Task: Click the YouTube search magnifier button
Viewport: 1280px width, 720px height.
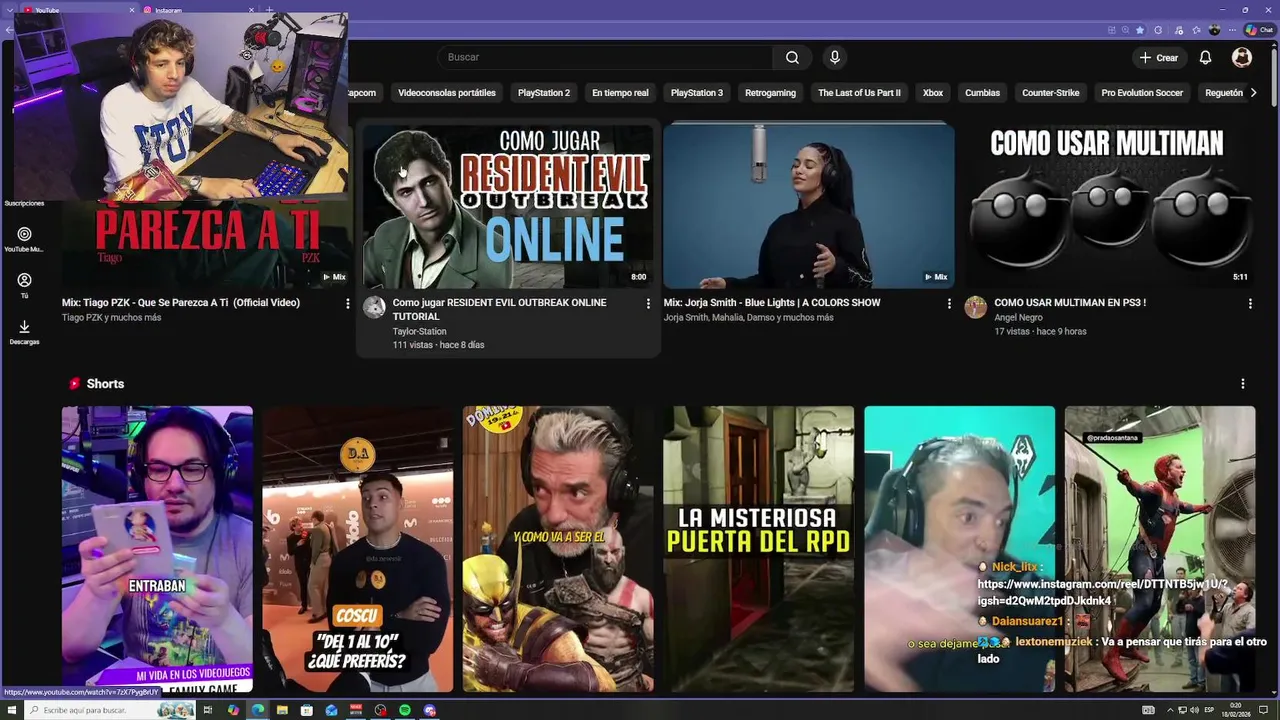Action: 792,57
